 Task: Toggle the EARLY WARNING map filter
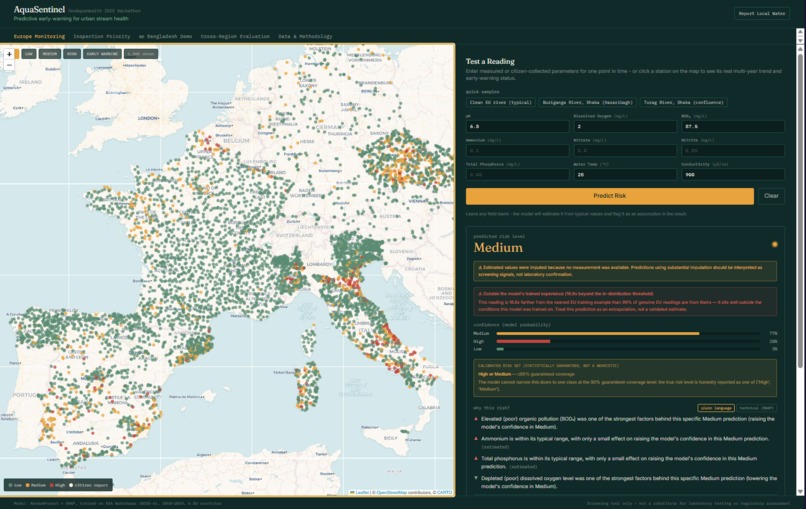click(102, 54)
